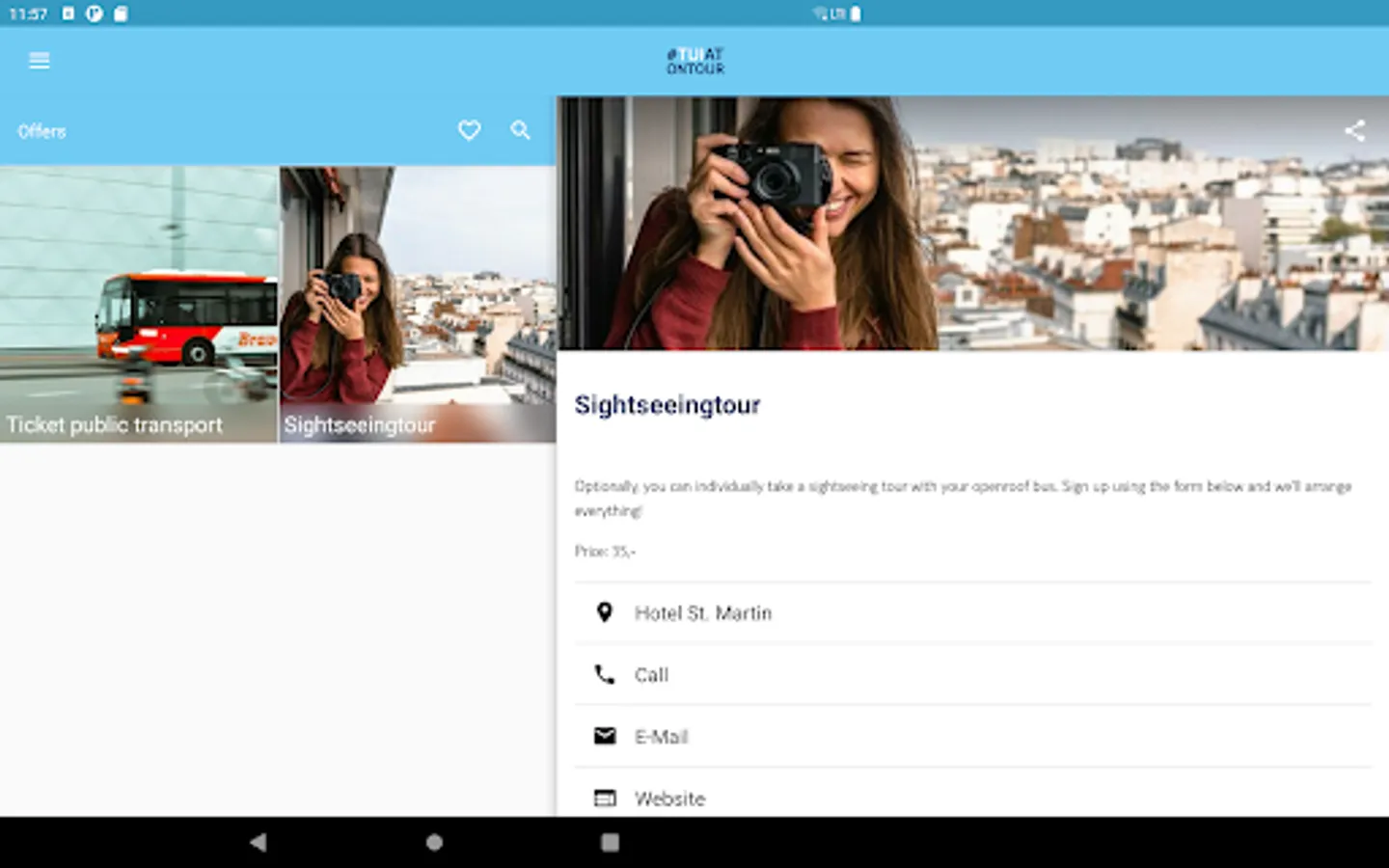1389x868 pixels.
Task: Start a search in Offers
Action: [x=520, y=130]
